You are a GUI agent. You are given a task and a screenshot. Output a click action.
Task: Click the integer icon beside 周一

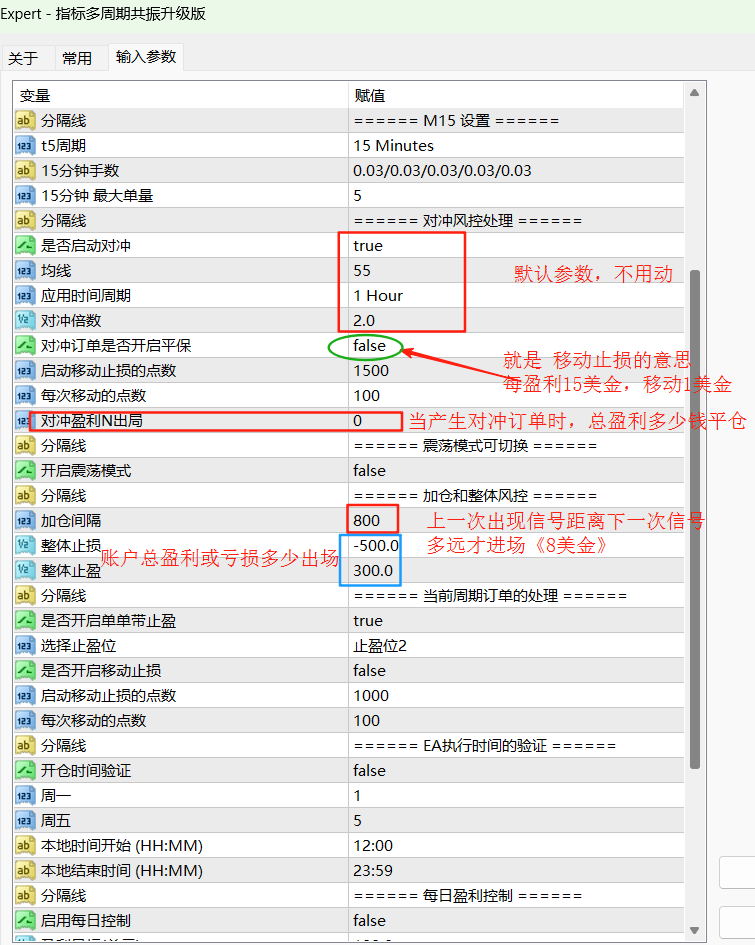[24, 796]
